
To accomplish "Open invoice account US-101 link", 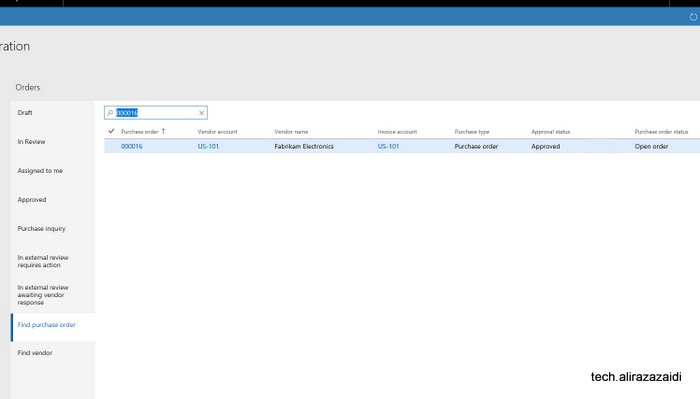I will [x=388, y=146].
